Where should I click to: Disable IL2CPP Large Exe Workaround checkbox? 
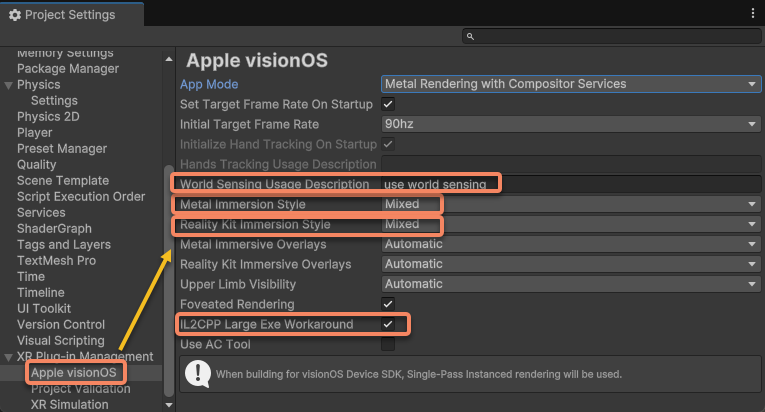[x=388, y=324]
